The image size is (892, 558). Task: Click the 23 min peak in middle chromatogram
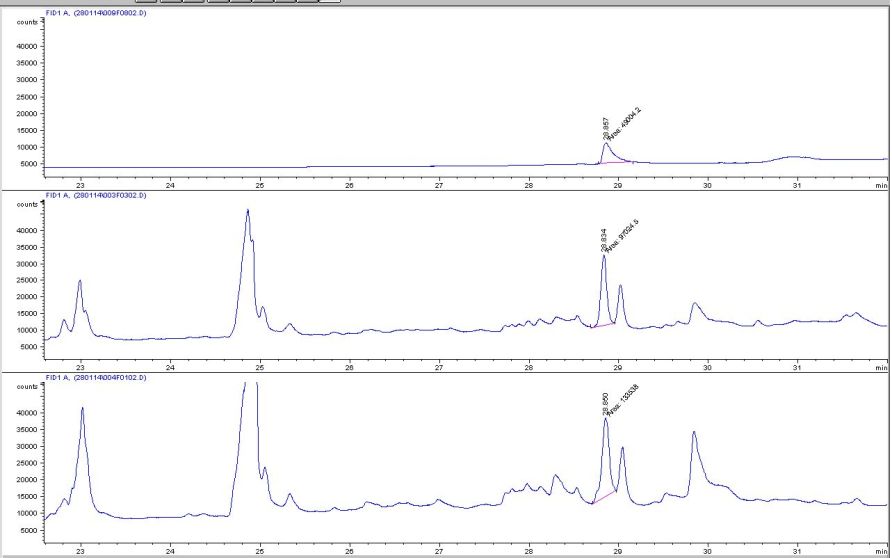coord(80,282)
